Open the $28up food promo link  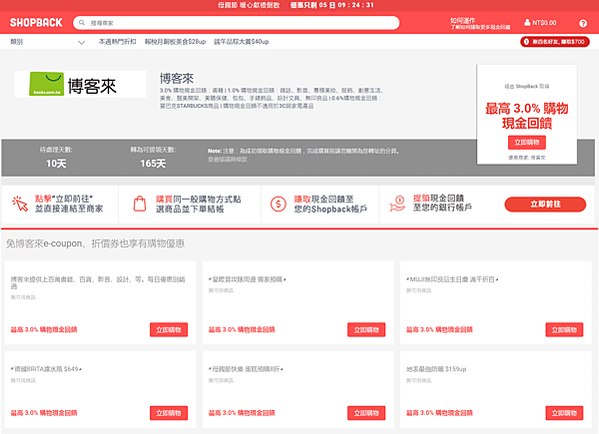coord(175,42)
